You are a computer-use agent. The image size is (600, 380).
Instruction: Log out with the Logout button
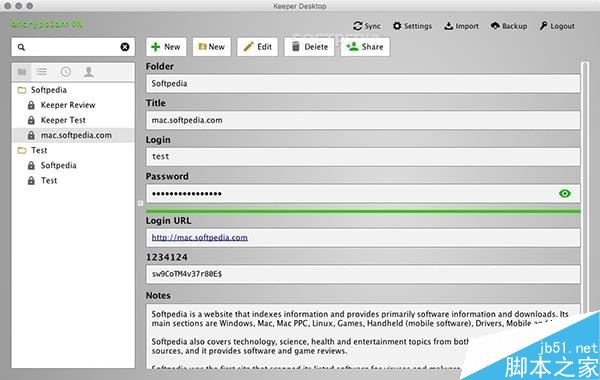(x=557, y=26)
